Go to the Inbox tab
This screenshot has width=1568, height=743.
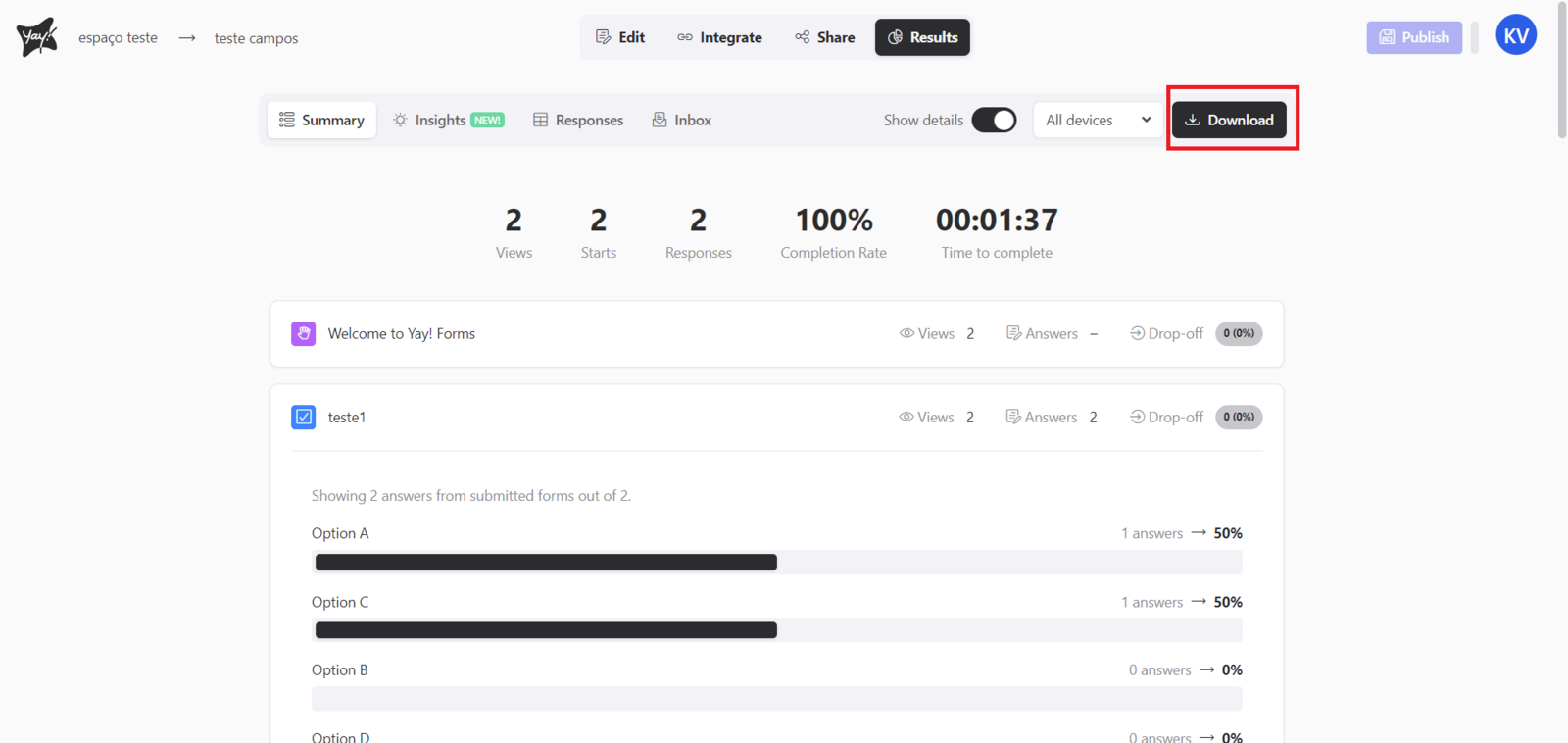tap(682, 121)
